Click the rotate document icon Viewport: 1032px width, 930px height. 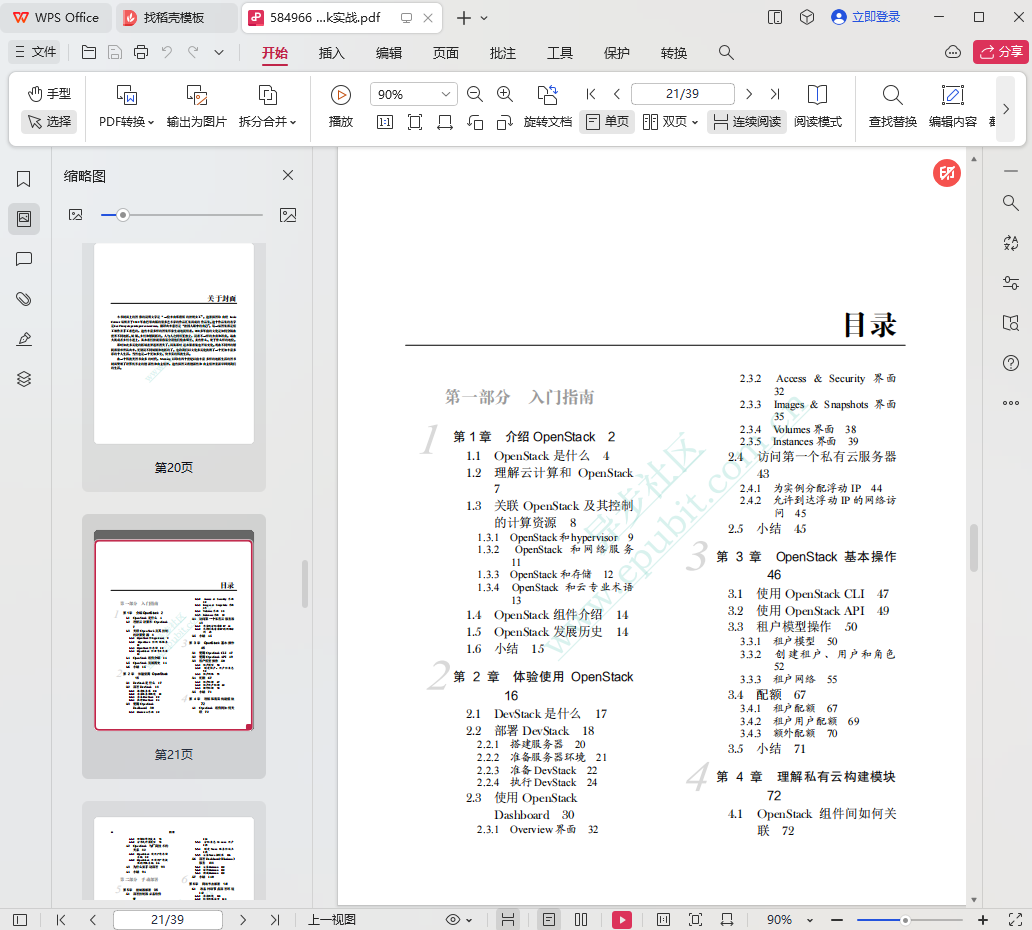(x=547, y=95)
